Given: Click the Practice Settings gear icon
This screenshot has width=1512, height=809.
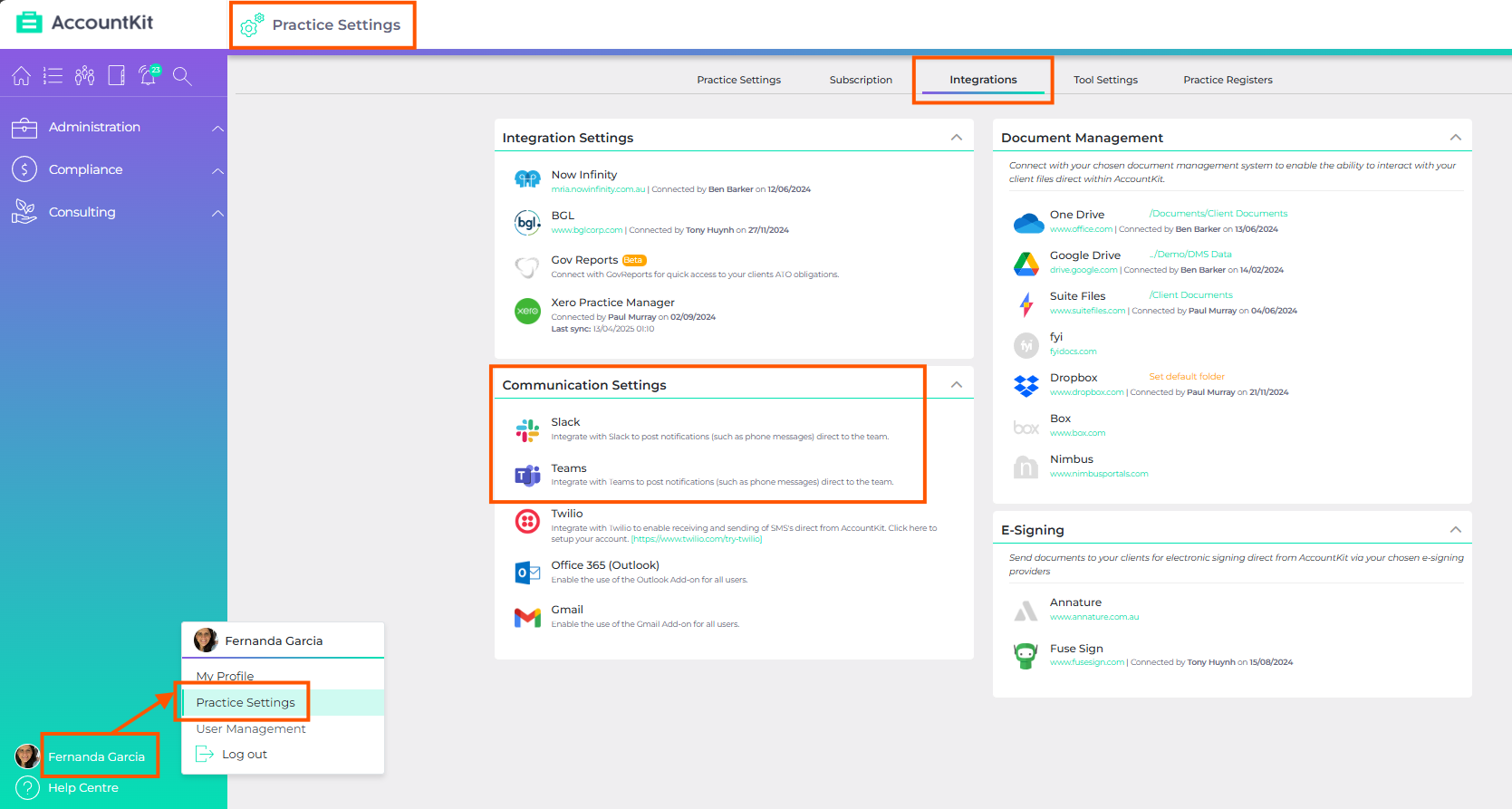Looking at the screenshot, I should (x=251, y=25).
